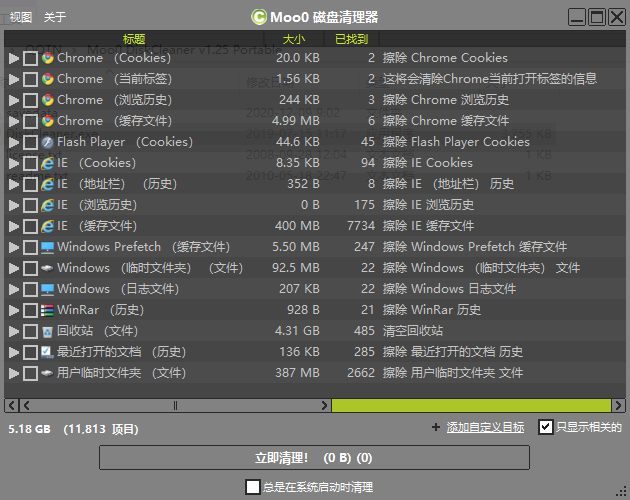630x500 pixels.
Task: Click the 擦除 Chrome Cookies description
Action: [x=445, y=58]
